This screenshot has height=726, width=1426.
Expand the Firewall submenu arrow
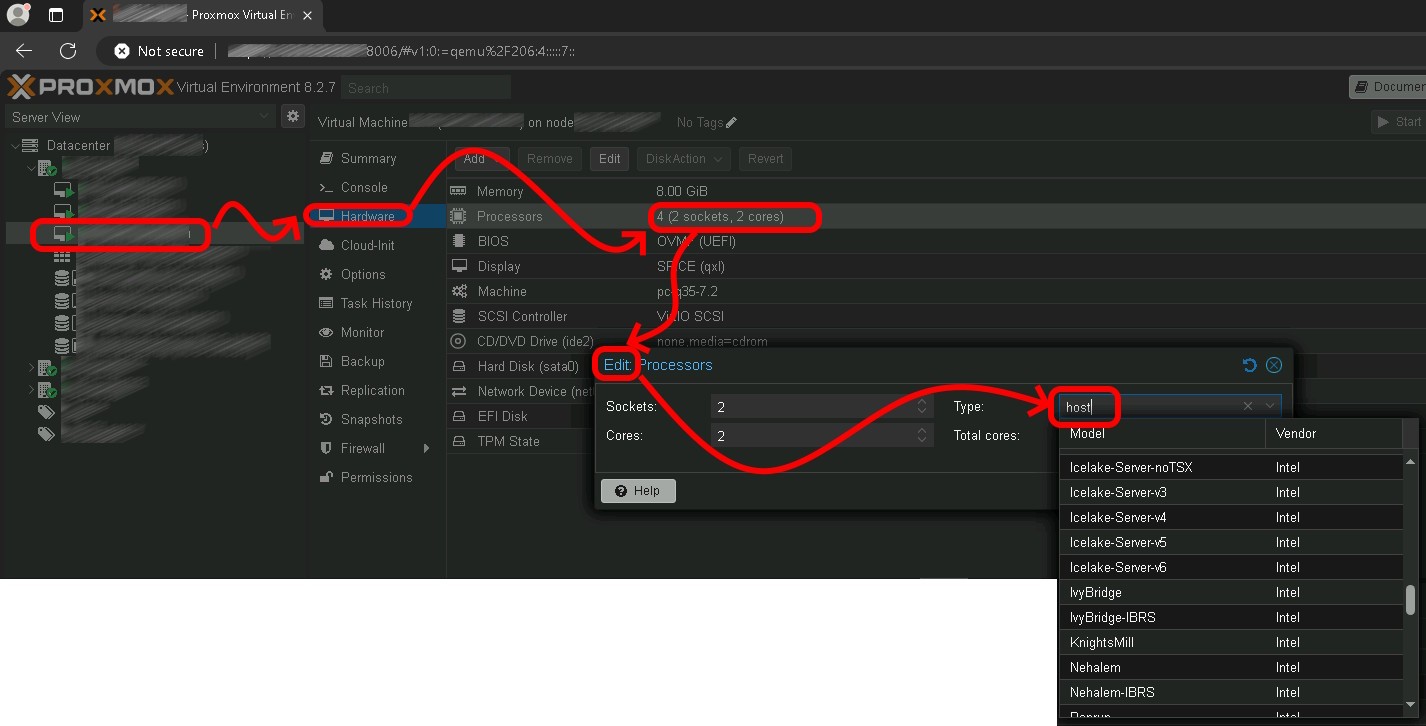[x=427, y=449]
